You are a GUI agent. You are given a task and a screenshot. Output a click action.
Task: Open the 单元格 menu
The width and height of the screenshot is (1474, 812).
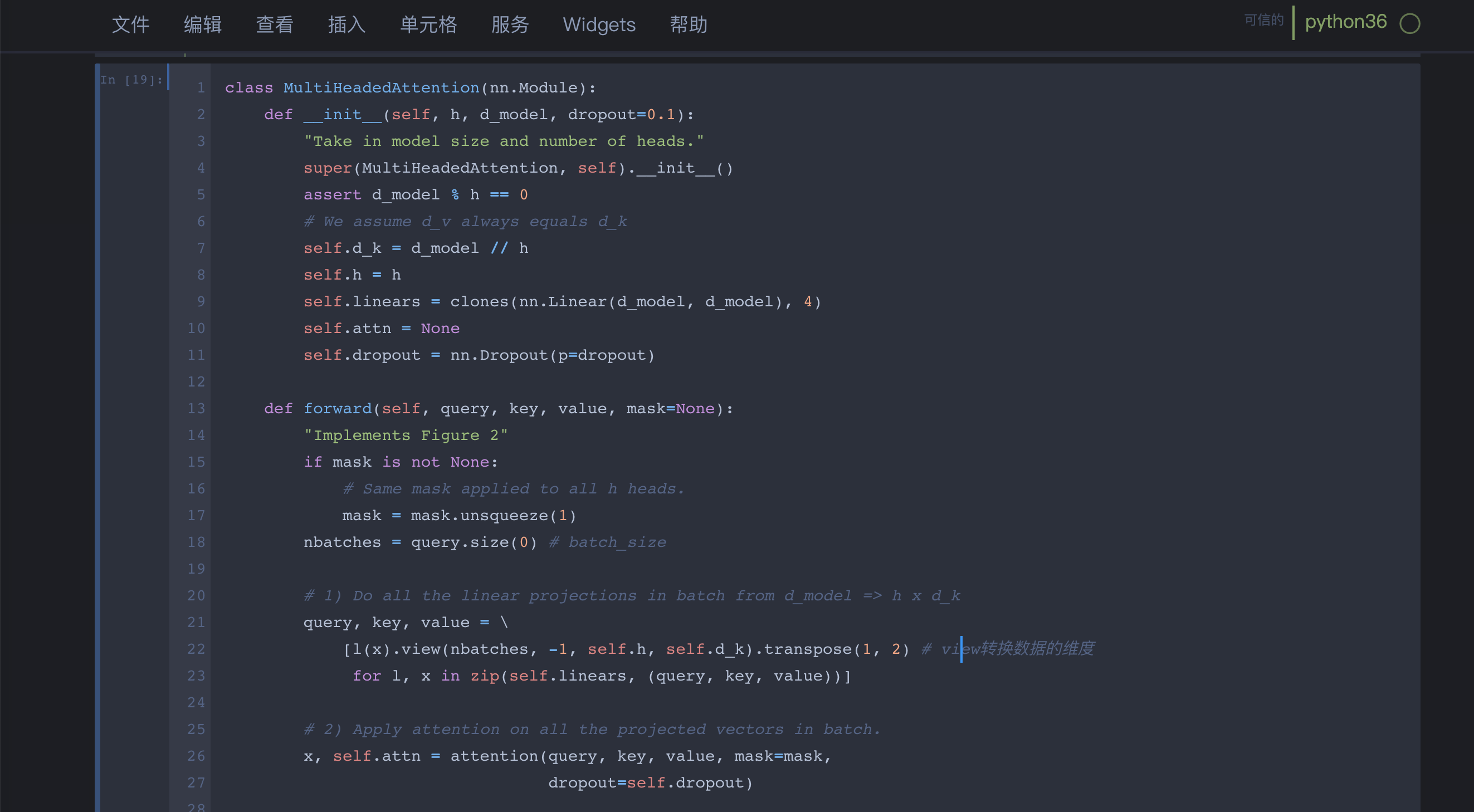[x=428, y=25]
